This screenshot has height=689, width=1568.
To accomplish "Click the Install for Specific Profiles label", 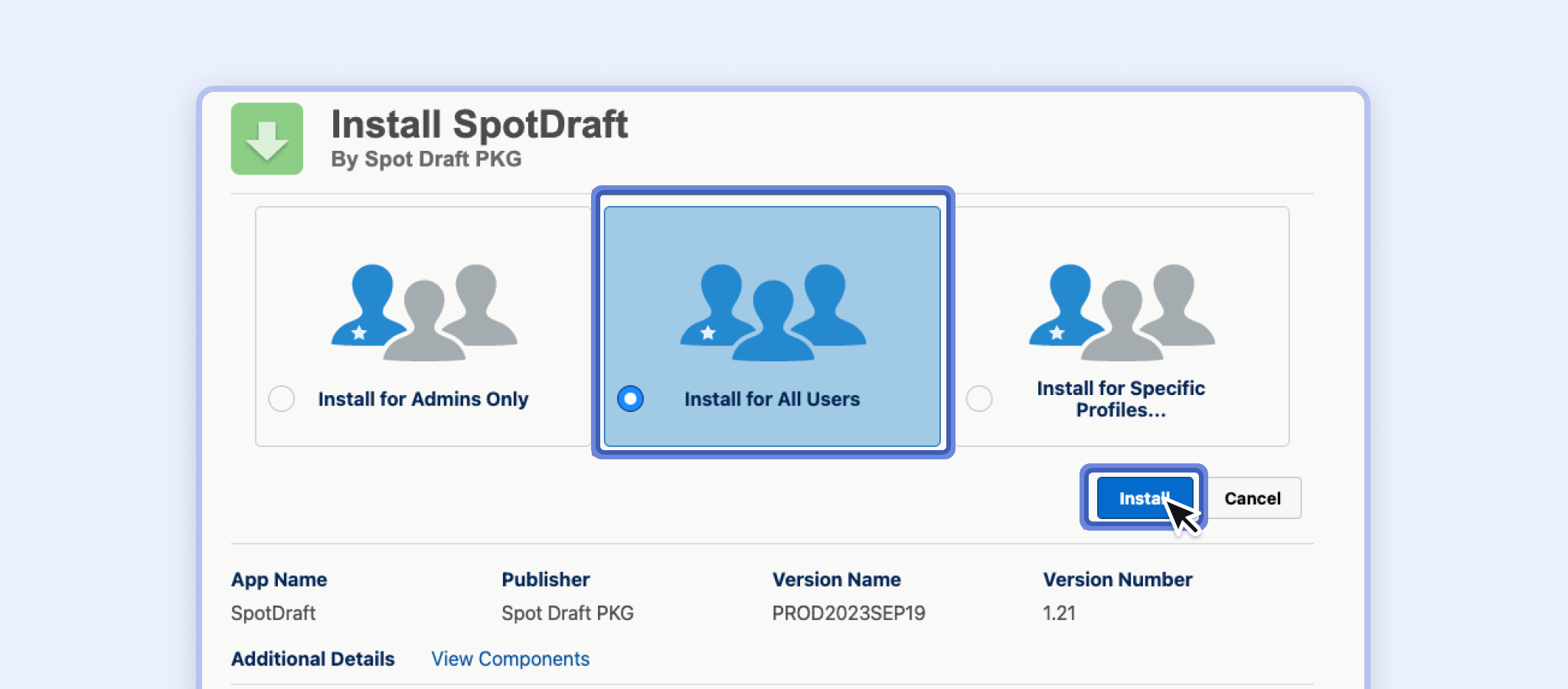I will [1121, 399].
